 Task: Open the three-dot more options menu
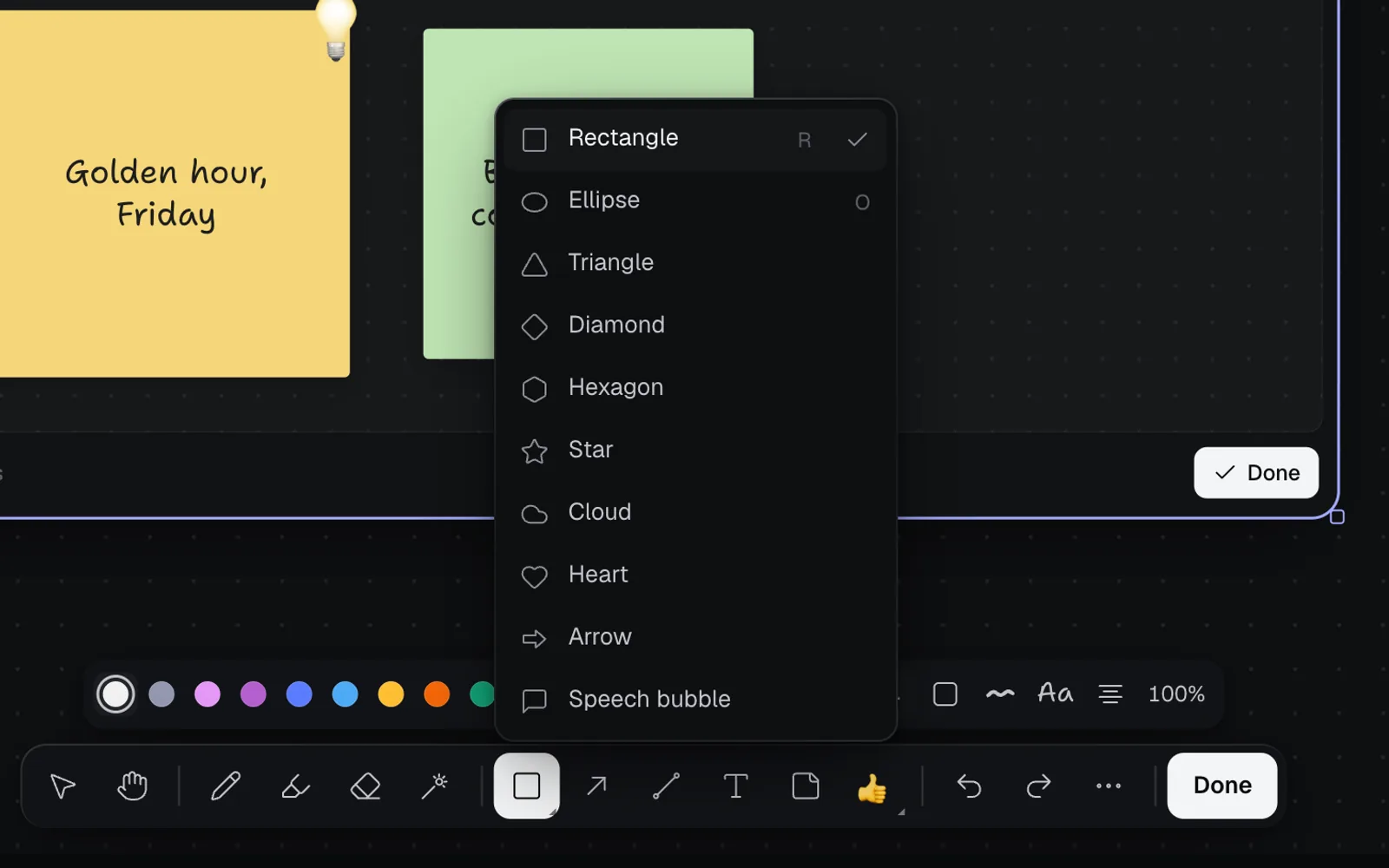(1109, 786)
